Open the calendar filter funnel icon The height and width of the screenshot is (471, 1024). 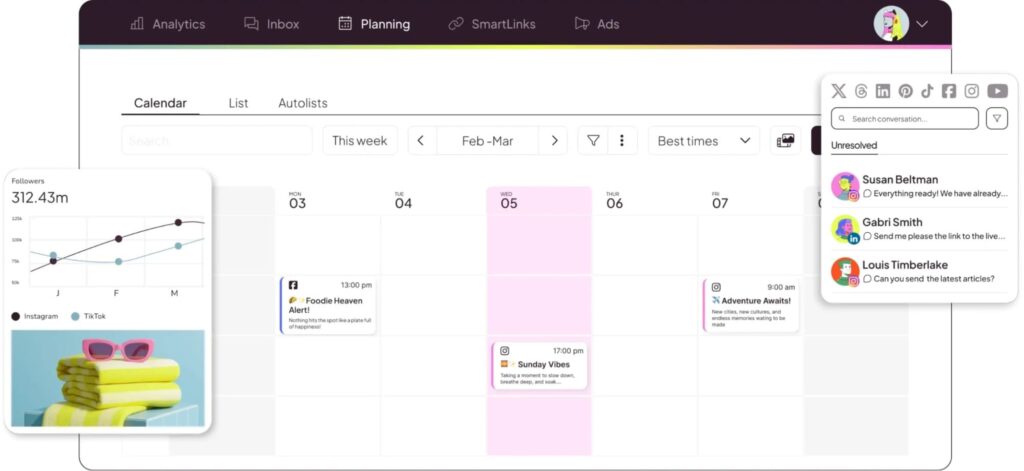pos(593,141)
